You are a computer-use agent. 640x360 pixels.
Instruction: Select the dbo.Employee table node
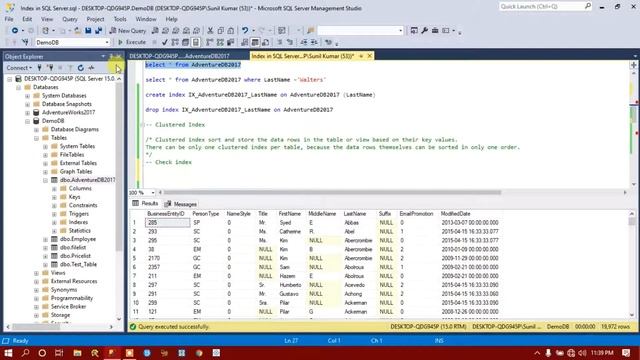[78, 239]
